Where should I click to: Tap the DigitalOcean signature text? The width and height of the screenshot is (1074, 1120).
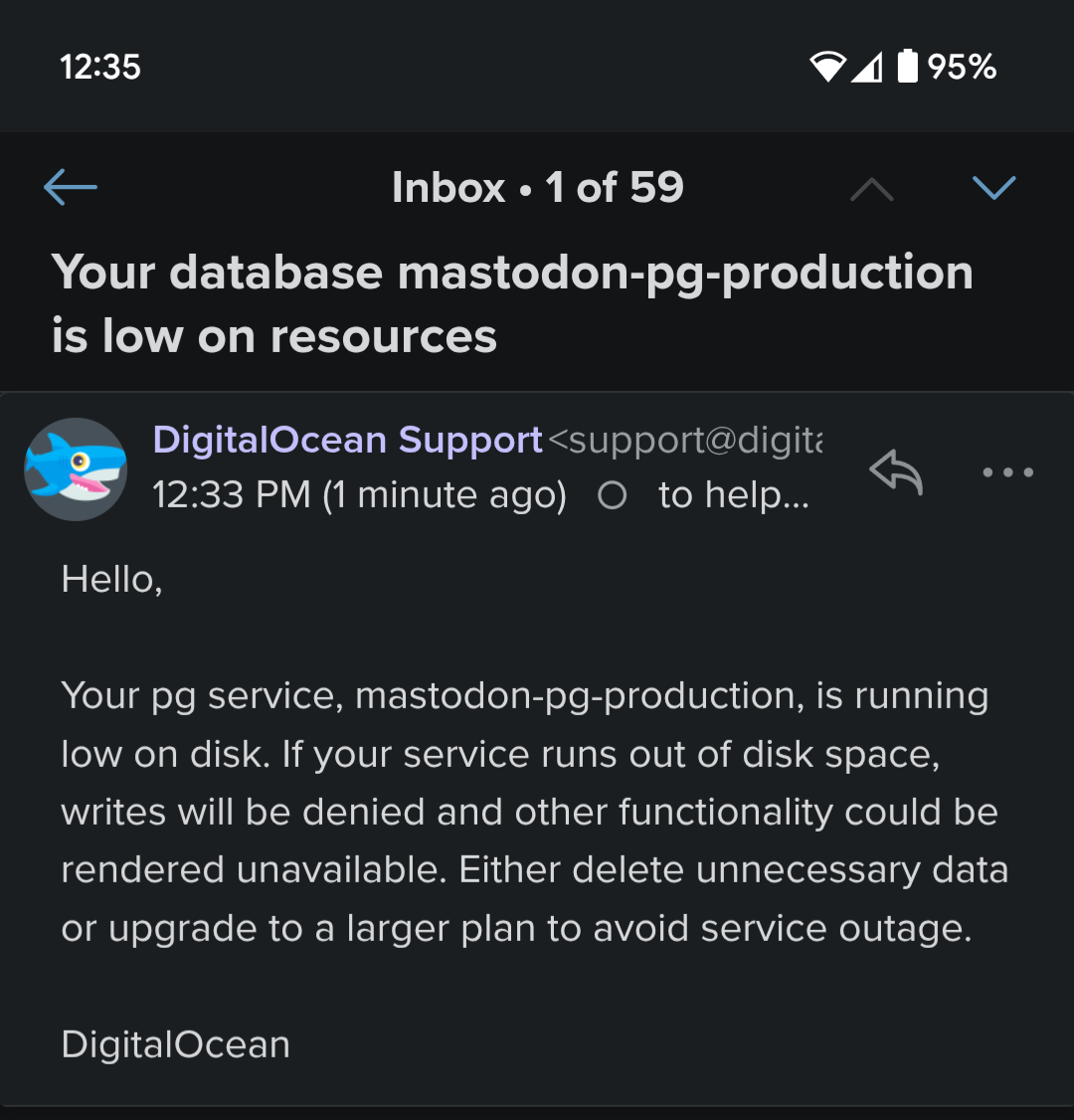176,1044
